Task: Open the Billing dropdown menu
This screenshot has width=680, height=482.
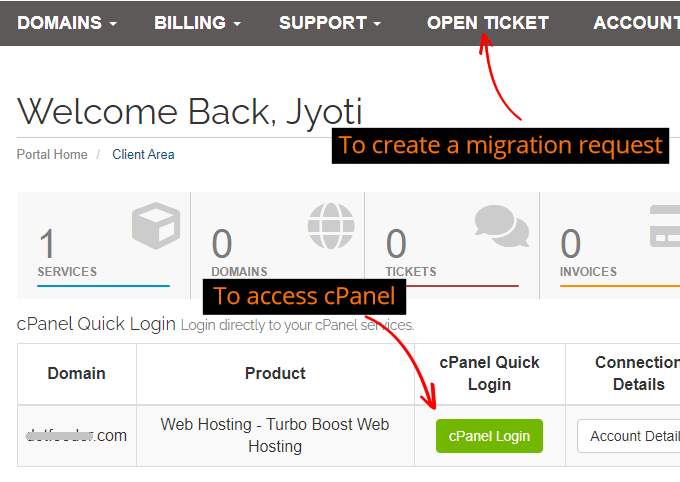Action: pyautogui.click(x=197, y=22)
